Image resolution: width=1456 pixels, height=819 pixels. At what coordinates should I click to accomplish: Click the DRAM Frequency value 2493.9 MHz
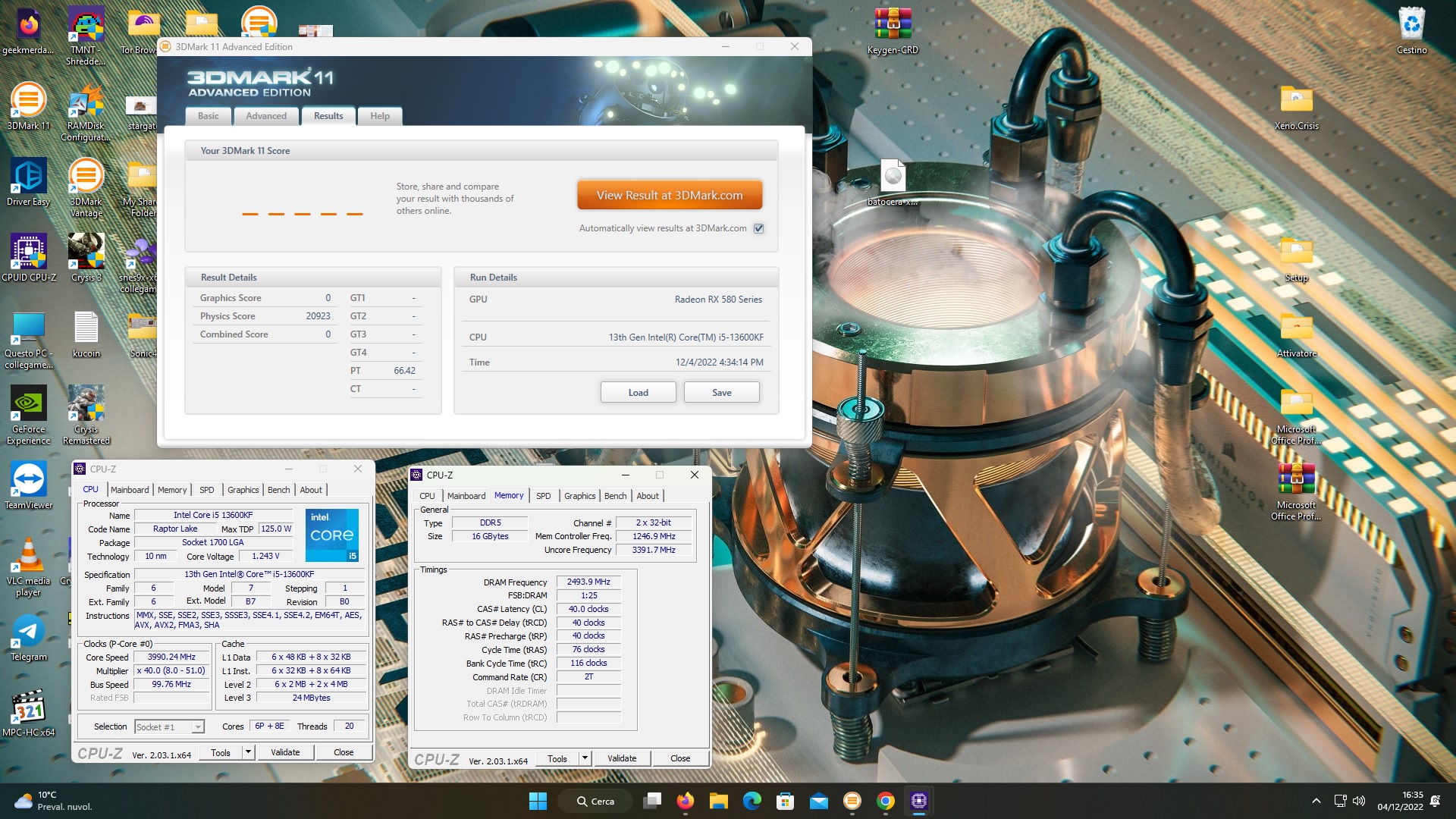coord(588,582)
